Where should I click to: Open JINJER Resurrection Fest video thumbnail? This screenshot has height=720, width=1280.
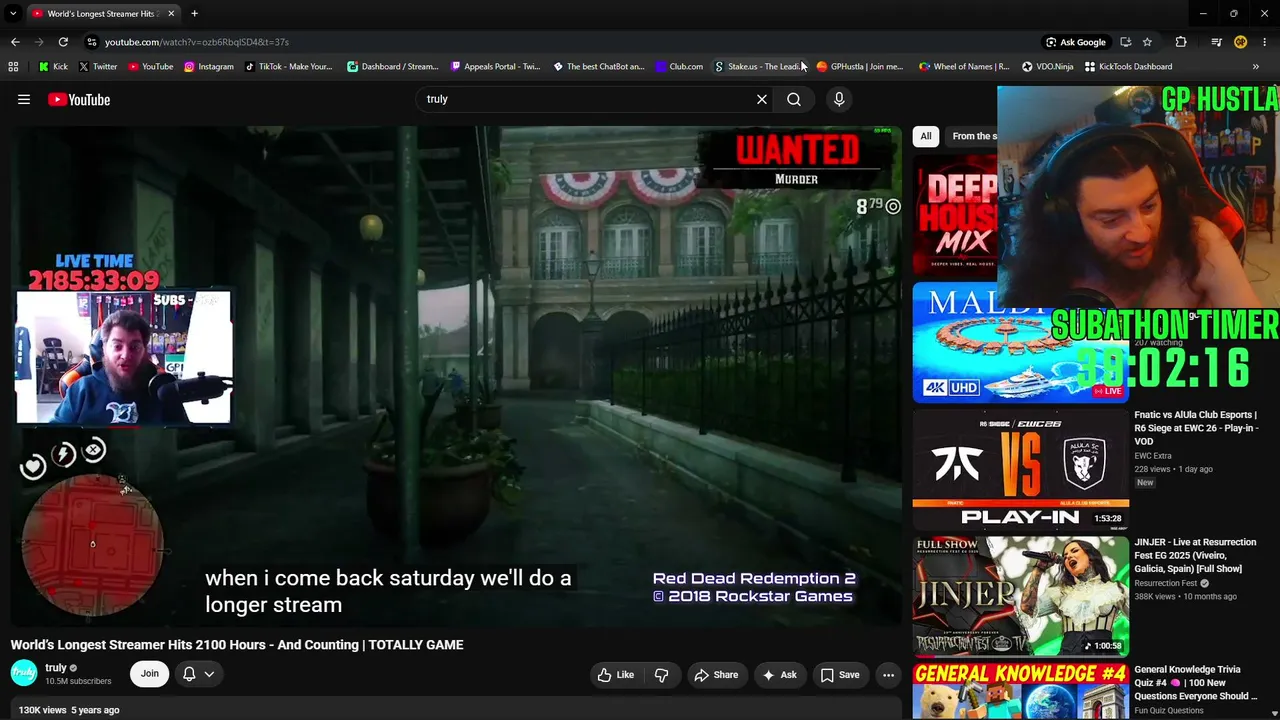pyautogui.click(x=1021, y=596)
